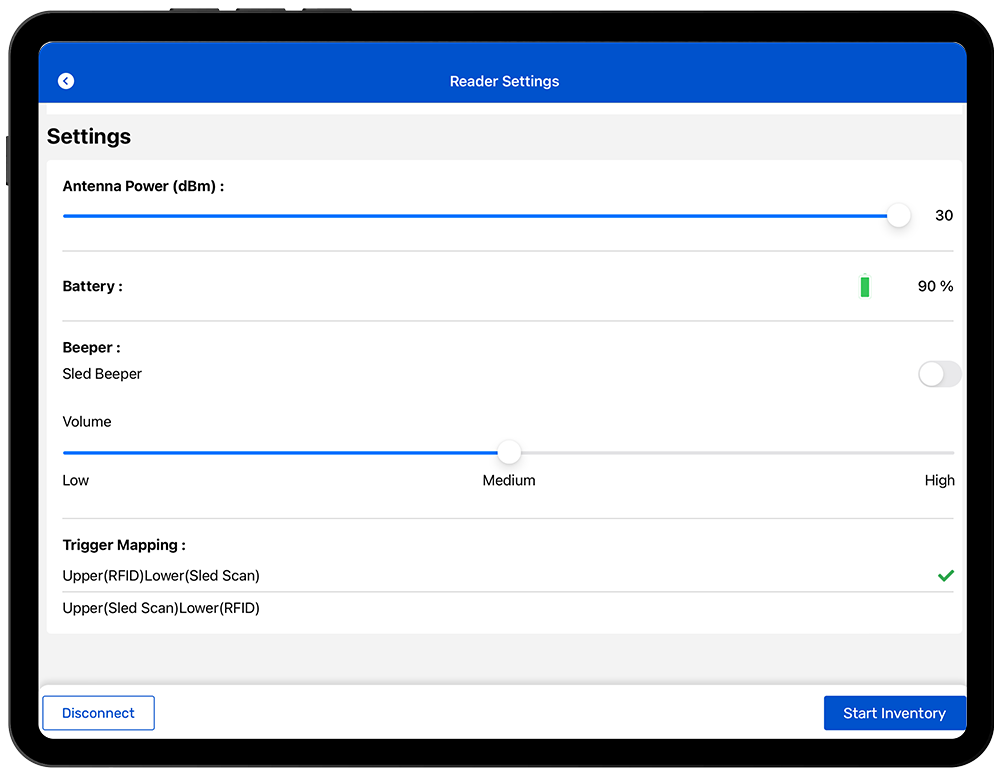Click the Battery row label
The width and height of the screenshot is (1000, 774).
92,287
